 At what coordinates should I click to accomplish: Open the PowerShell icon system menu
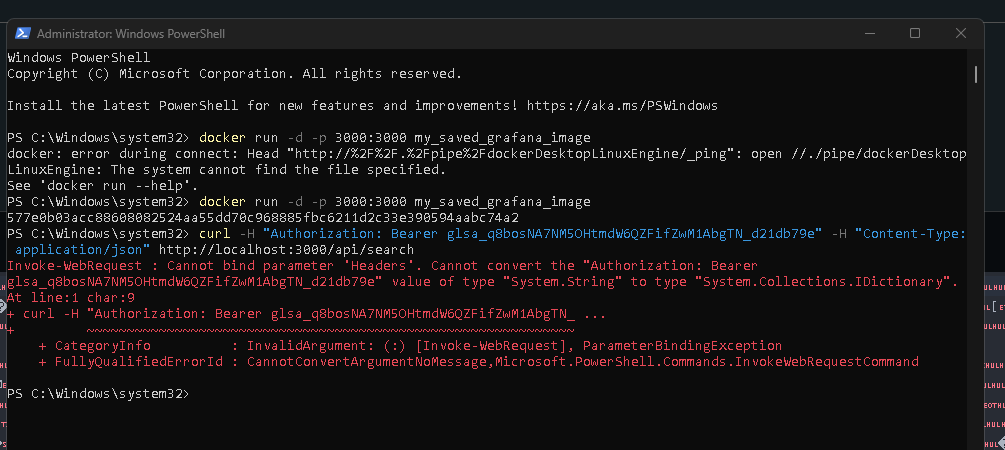[x=22, y=33]
